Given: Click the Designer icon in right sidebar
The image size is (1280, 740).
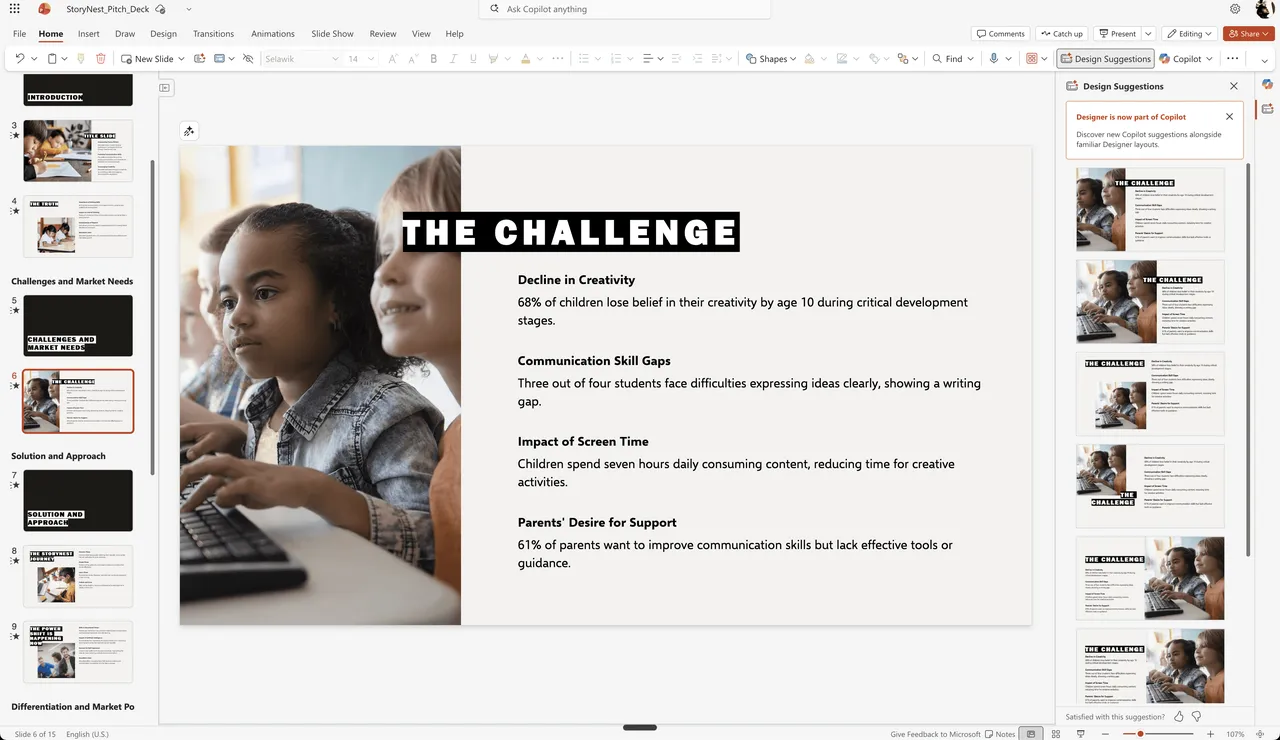Looking at the screenshot, I should coord(1267,108).
